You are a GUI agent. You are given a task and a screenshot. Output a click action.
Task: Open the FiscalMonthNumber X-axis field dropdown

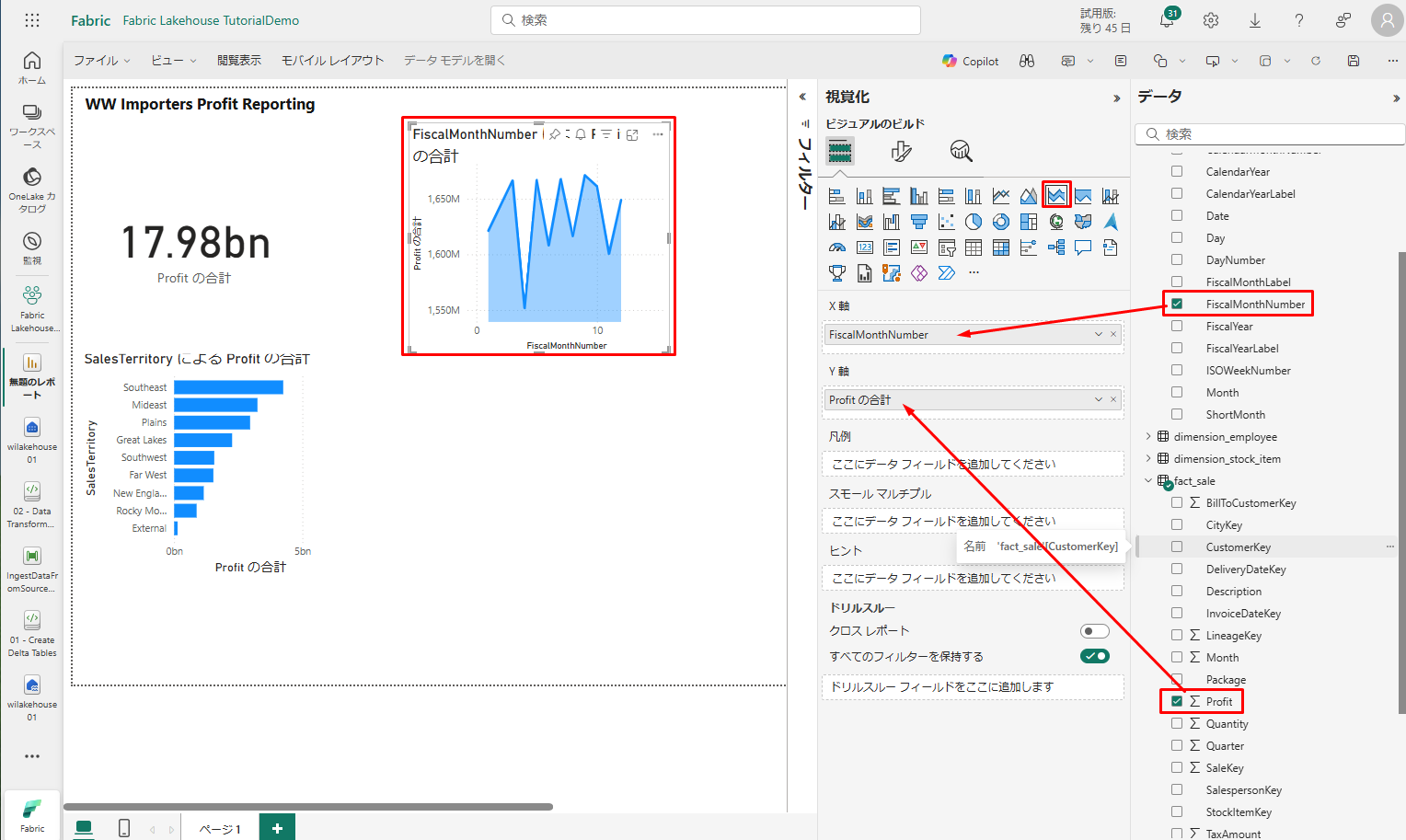coord(1099,335)
